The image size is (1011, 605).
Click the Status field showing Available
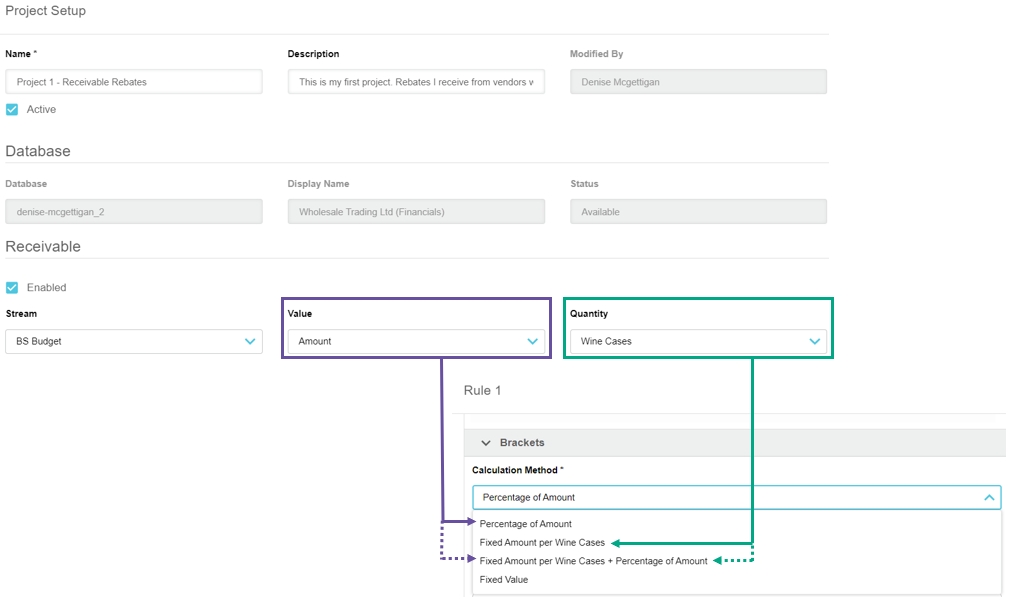click(698, 212)
